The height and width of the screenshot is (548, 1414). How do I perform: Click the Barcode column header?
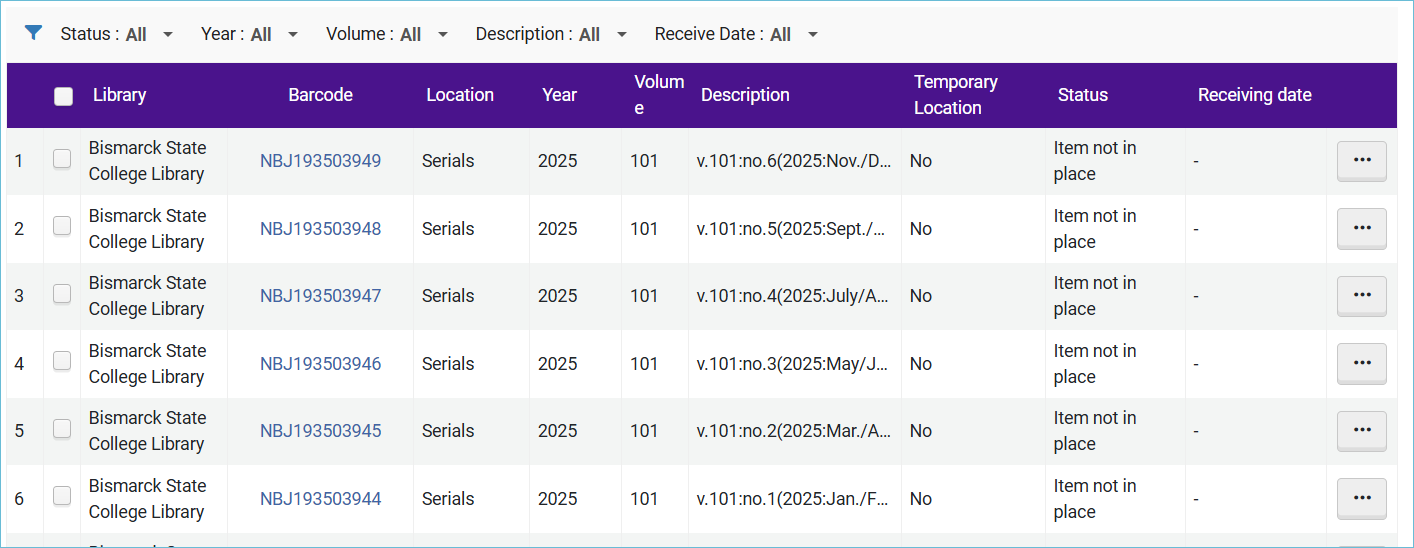(320, 95)
